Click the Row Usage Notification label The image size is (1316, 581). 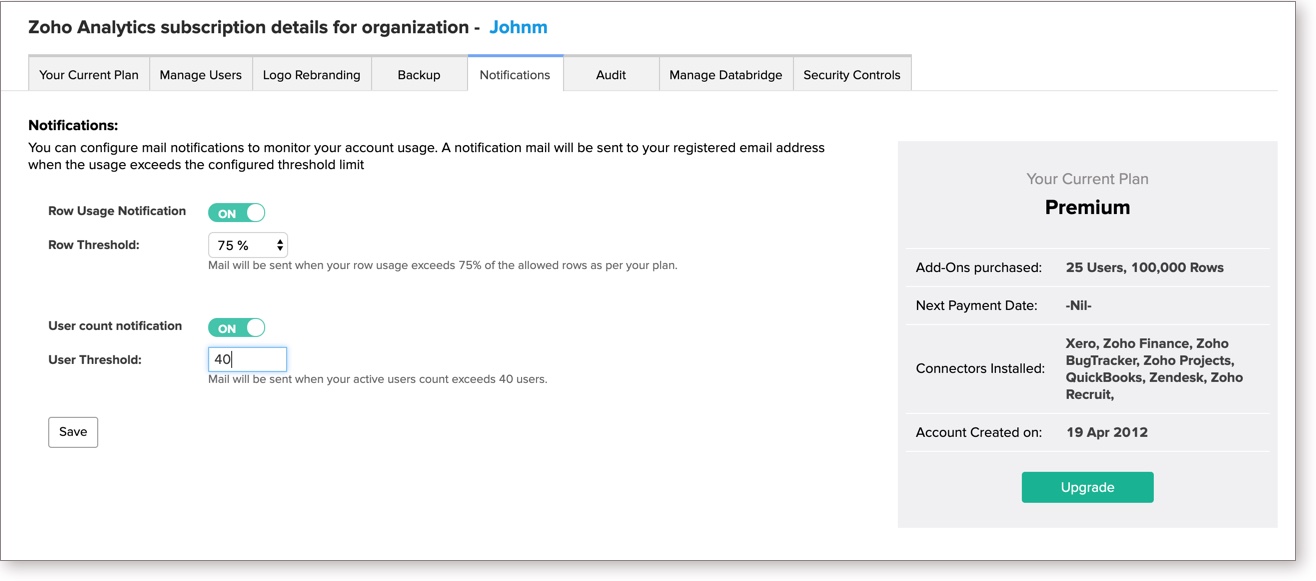(117, 211)
